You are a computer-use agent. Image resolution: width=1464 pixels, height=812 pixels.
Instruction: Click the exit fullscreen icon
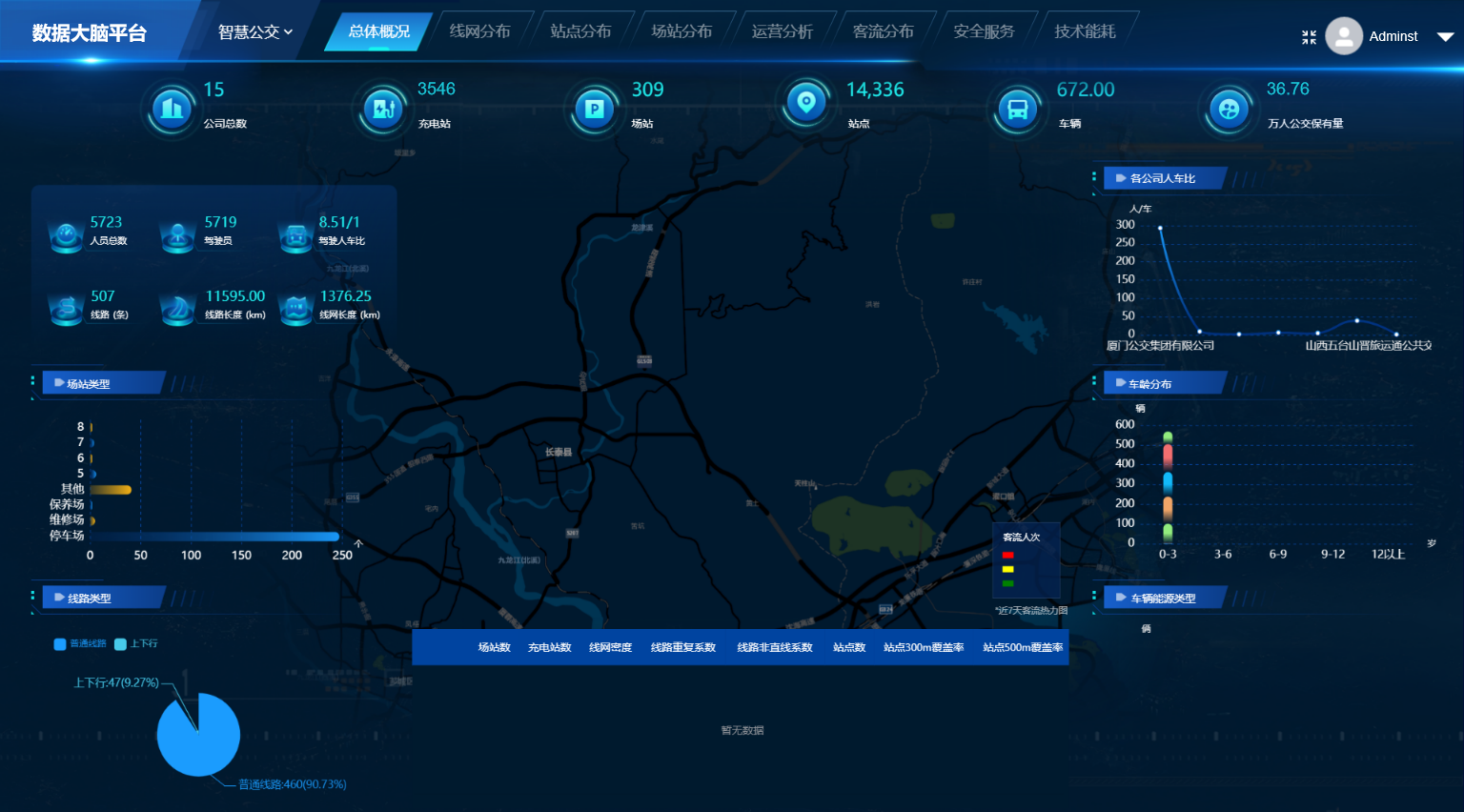click(x=1309, y=37)
